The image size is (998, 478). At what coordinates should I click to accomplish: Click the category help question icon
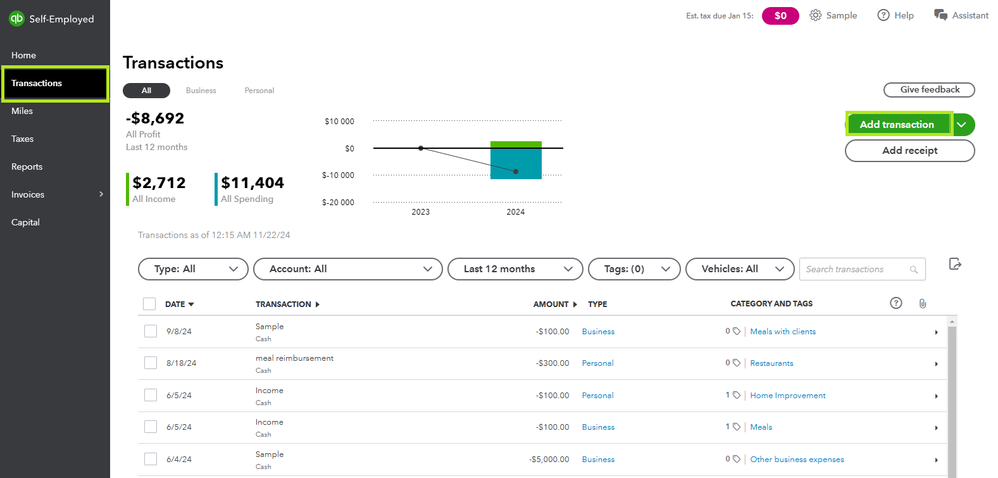[896, 303]
